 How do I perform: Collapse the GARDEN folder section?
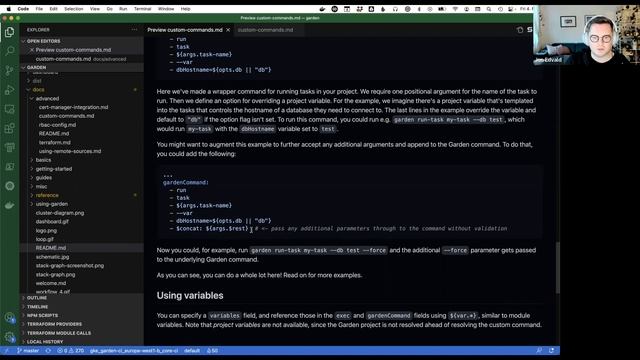click(82, 67)
